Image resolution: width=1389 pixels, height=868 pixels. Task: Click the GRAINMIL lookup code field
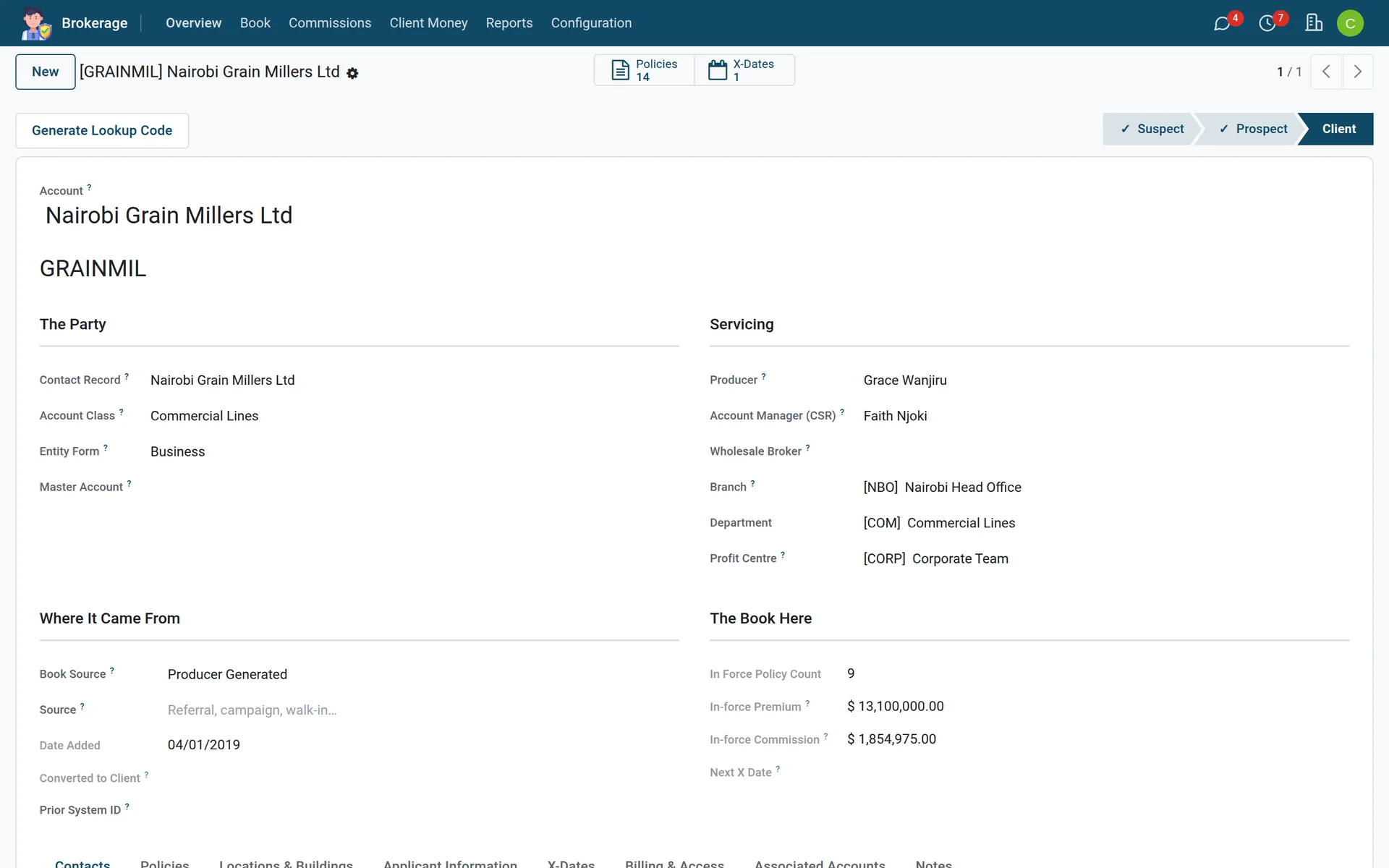[x=93, y=268]
